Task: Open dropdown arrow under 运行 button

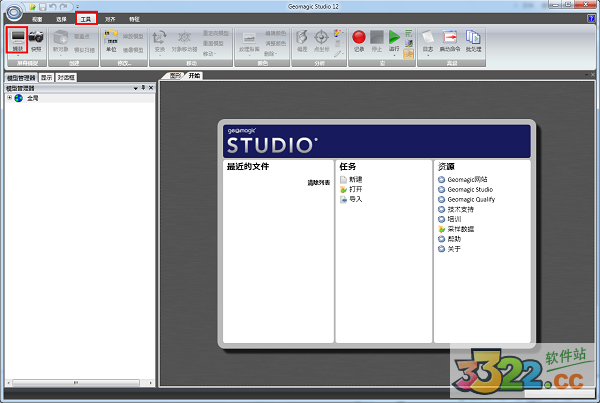Action: [x=393, y=55]
